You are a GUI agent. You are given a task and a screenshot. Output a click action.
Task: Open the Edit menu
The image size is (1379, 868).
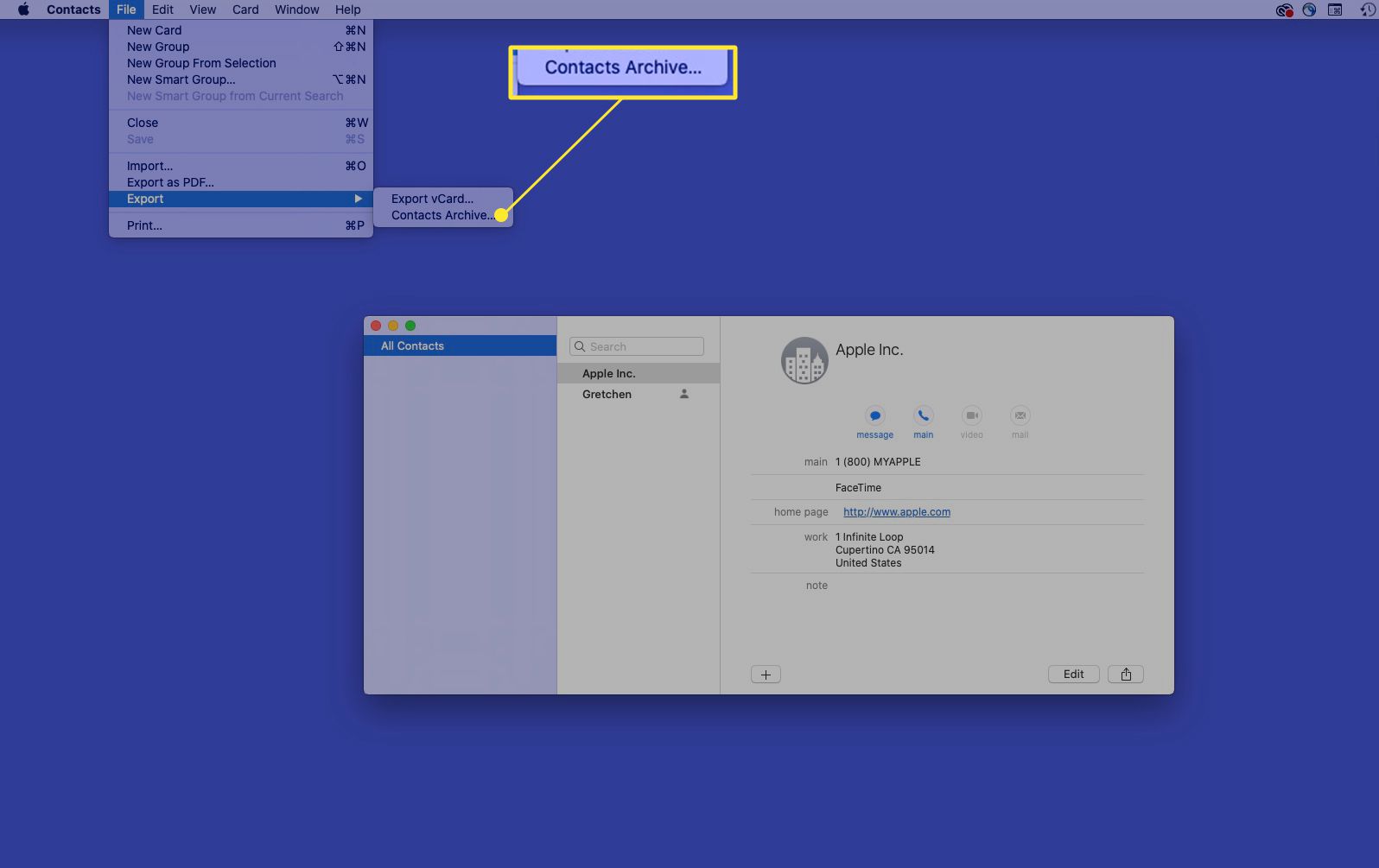pyautogui.click(x=162, y=10)
